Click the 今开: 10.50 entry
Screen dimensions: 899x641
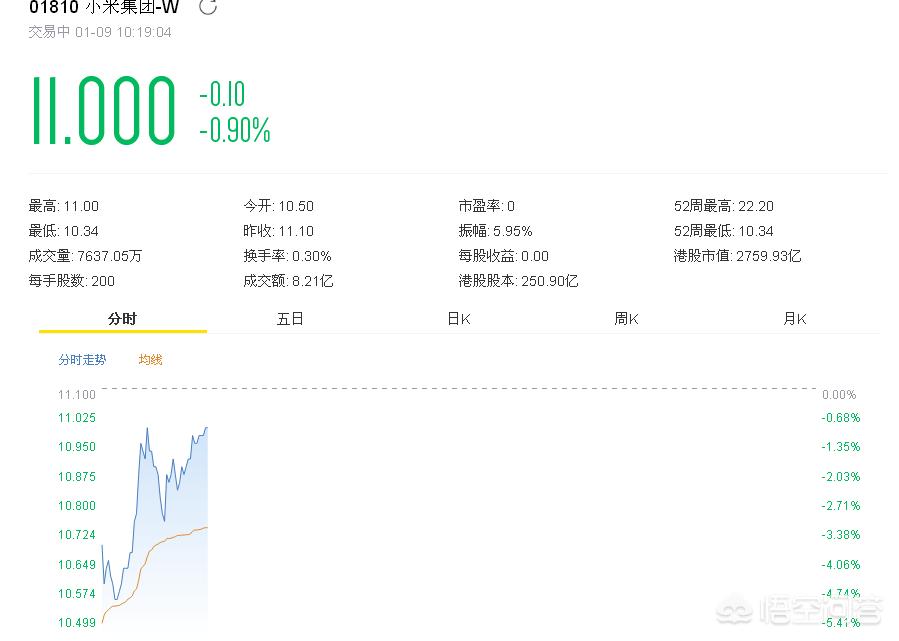(279, 206)
